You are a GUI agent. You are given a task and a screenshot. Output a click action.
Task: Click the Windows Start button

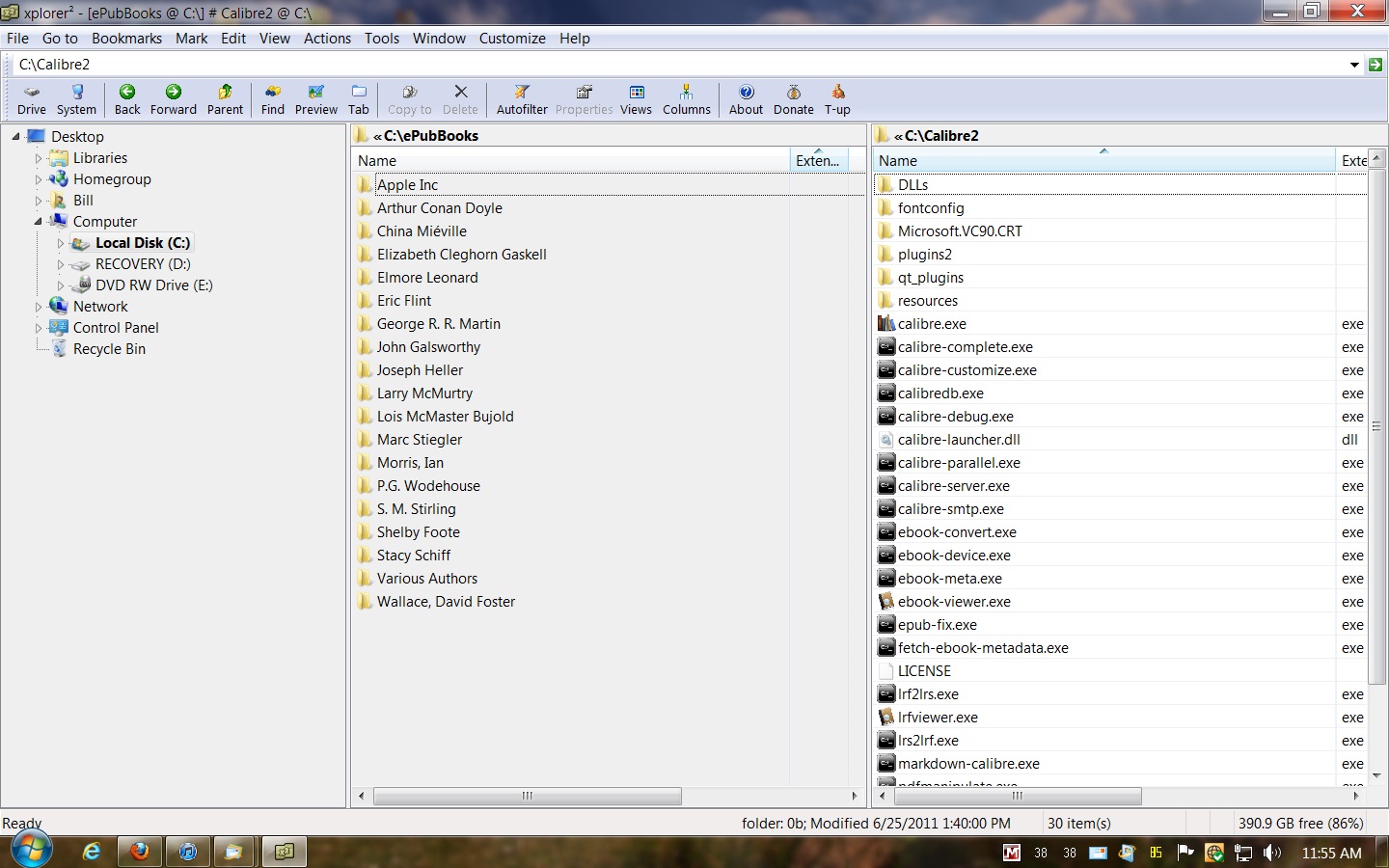tap(31, 851)
